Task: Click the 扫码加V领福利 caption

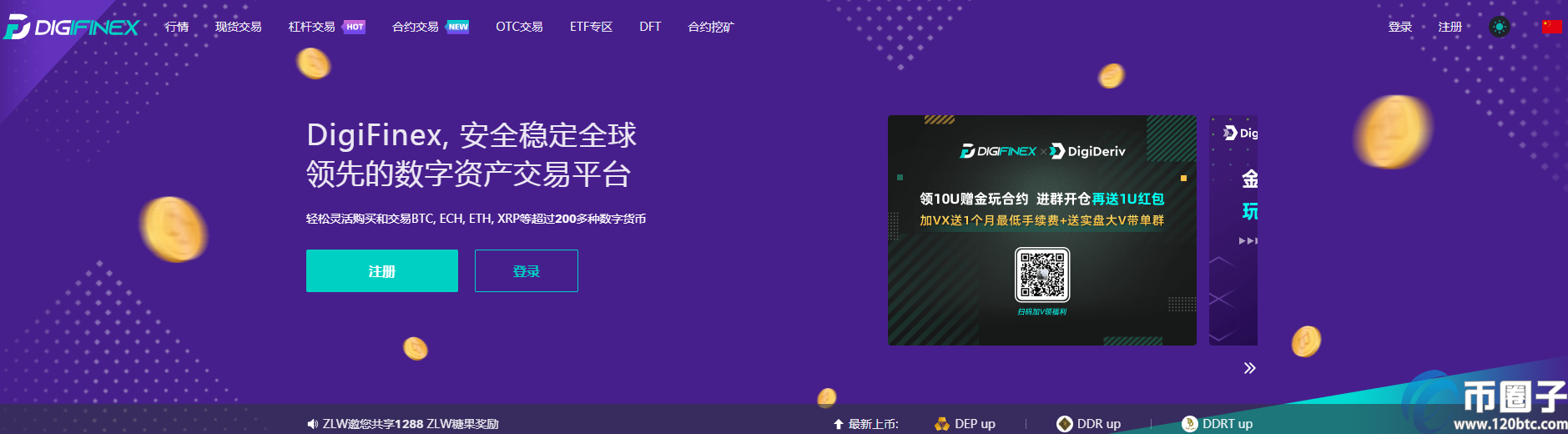Action: point(1042,312)
